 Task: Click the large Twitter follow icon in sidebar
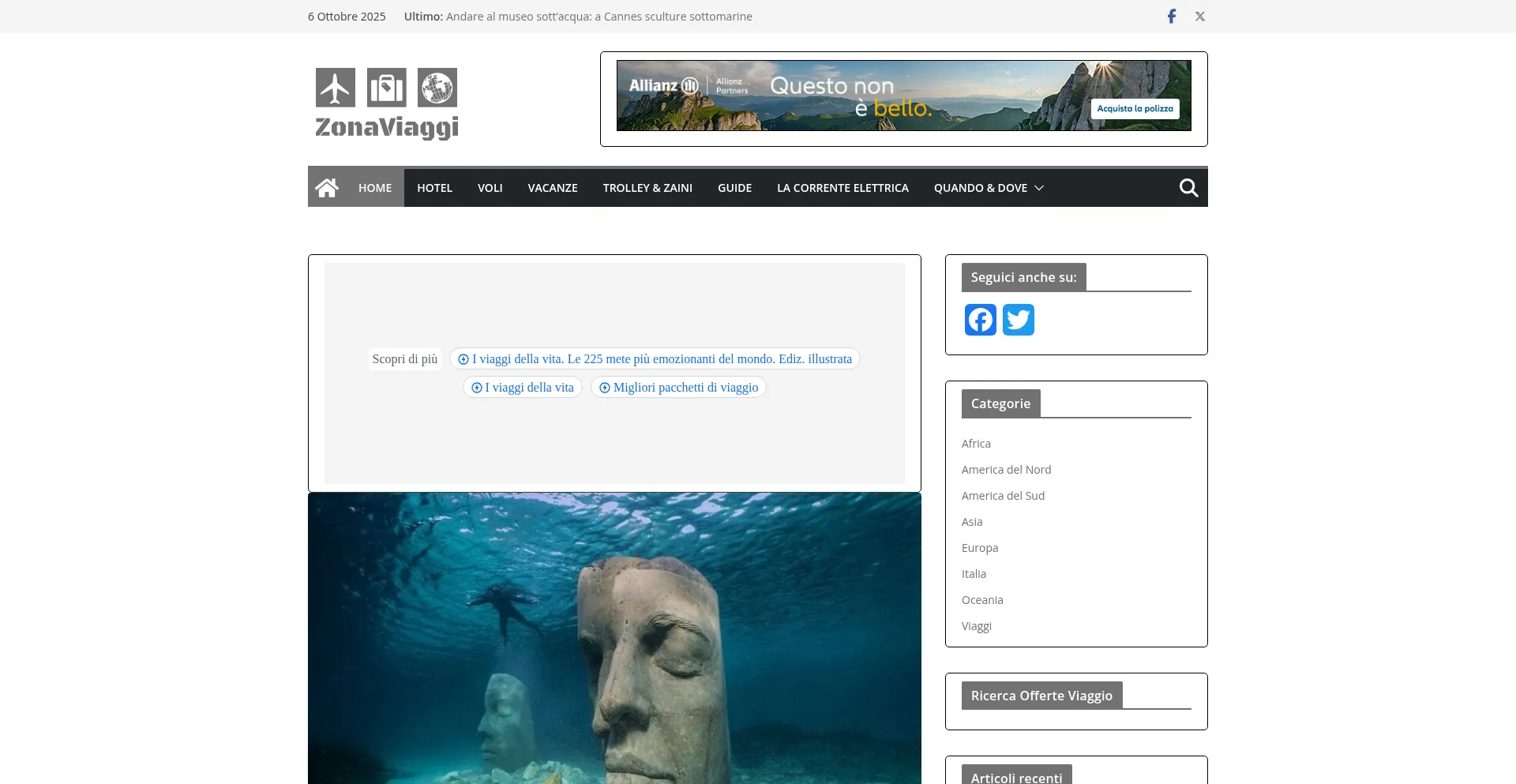click(x=1019, y=320)
